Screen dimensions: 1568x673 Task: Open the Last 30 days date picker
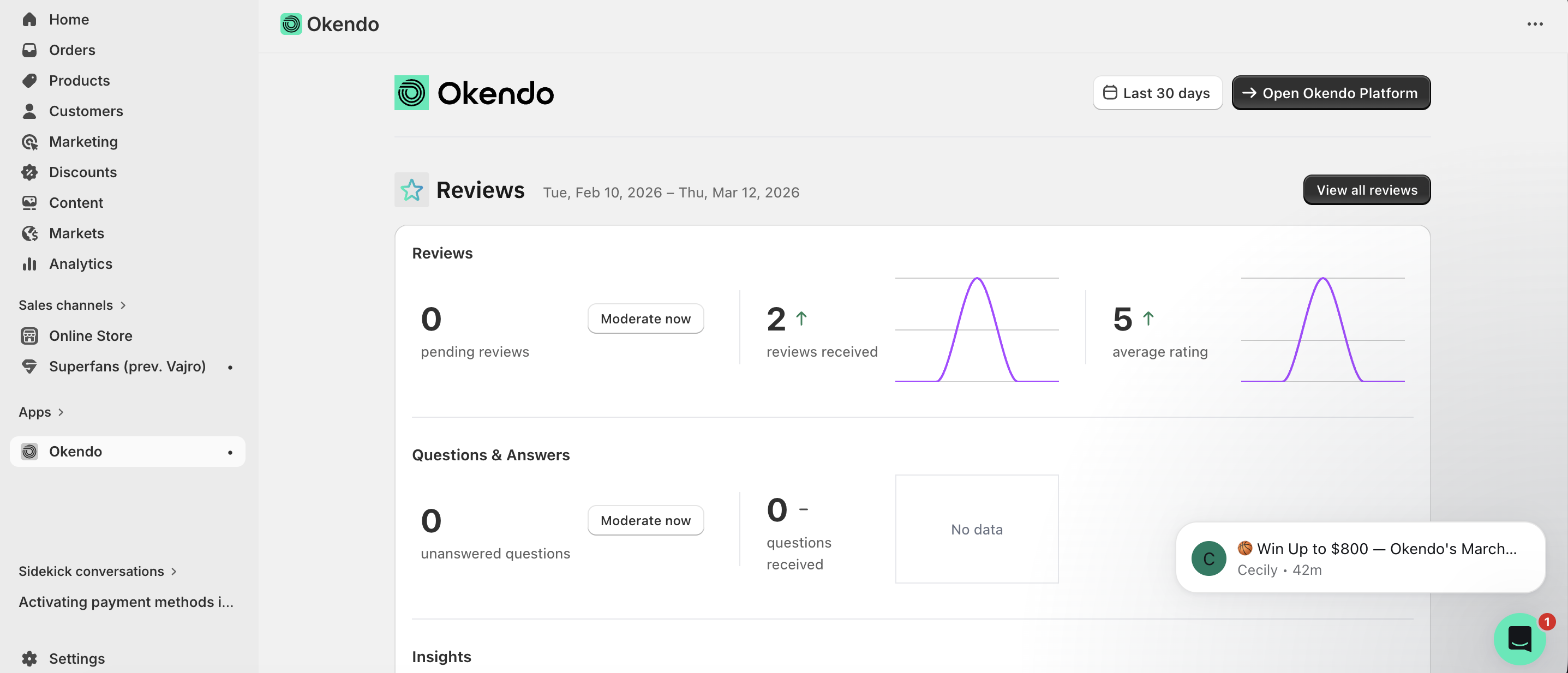[x=1157, y=93]
